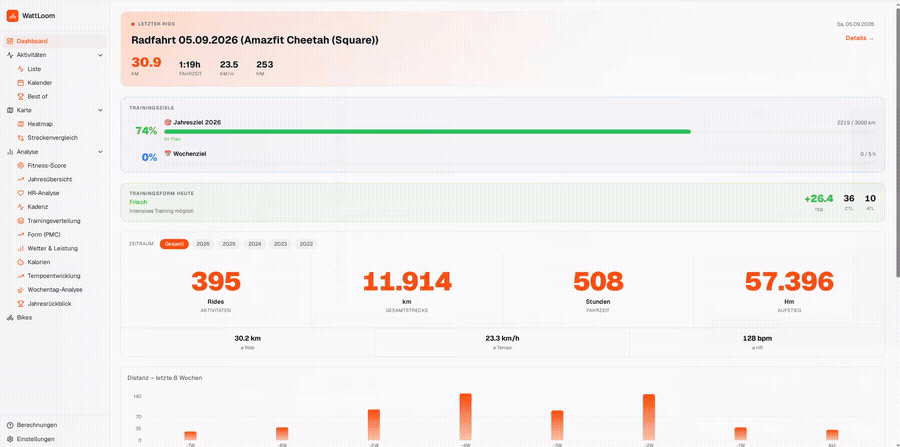Click the Frisch training form status
The height and width of the screenshot is (447, 900).
tap(138, 202)
